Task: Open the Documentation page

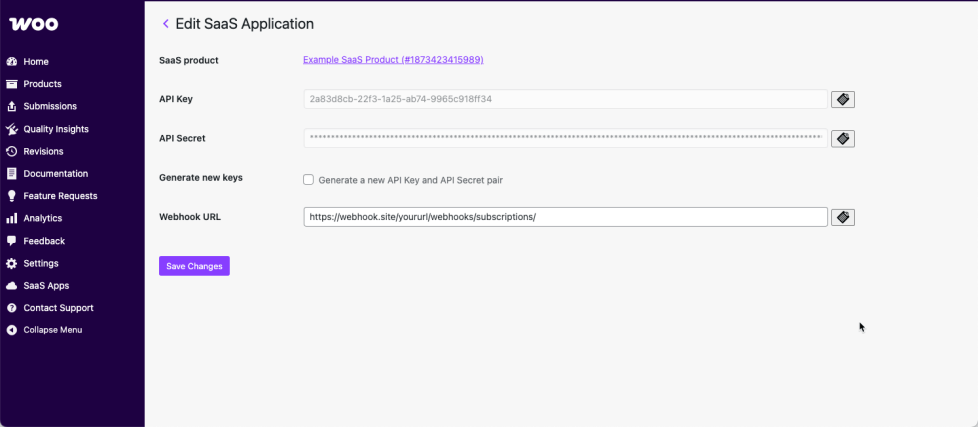Action: tap(55, 174)
